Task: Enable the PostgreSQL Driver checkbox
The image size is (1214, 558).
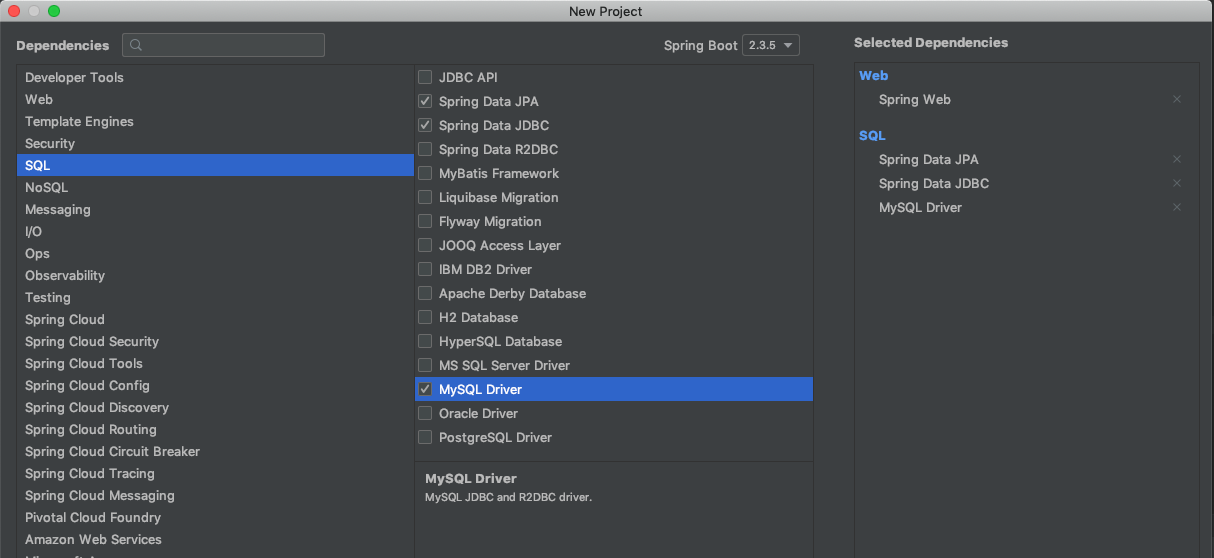Action: tap(426, 437)
